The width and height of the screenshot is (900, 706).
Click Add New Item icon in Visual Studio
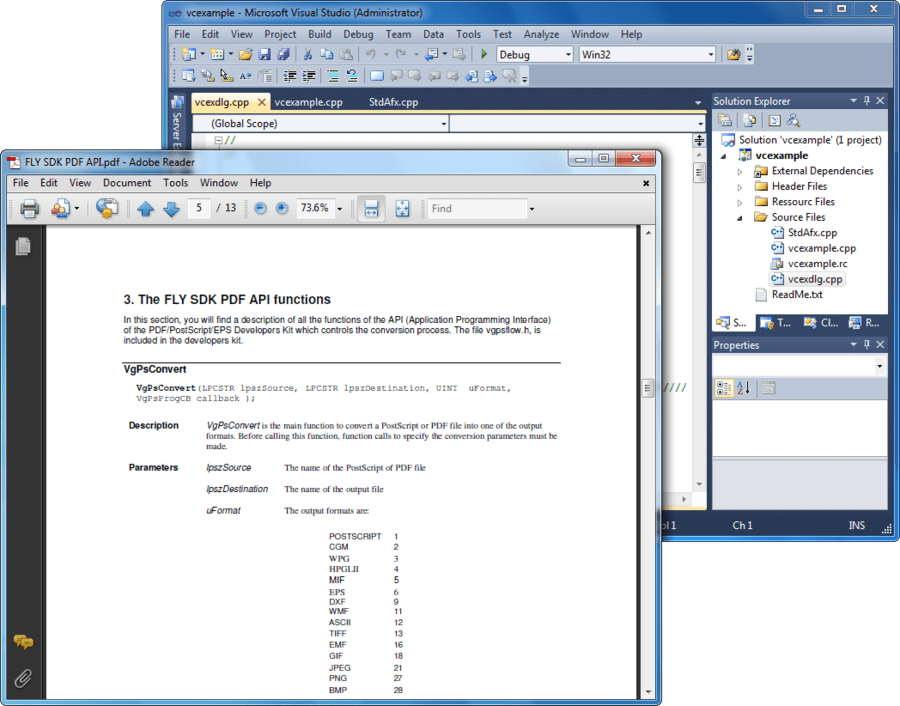click(x=217, y=55)
